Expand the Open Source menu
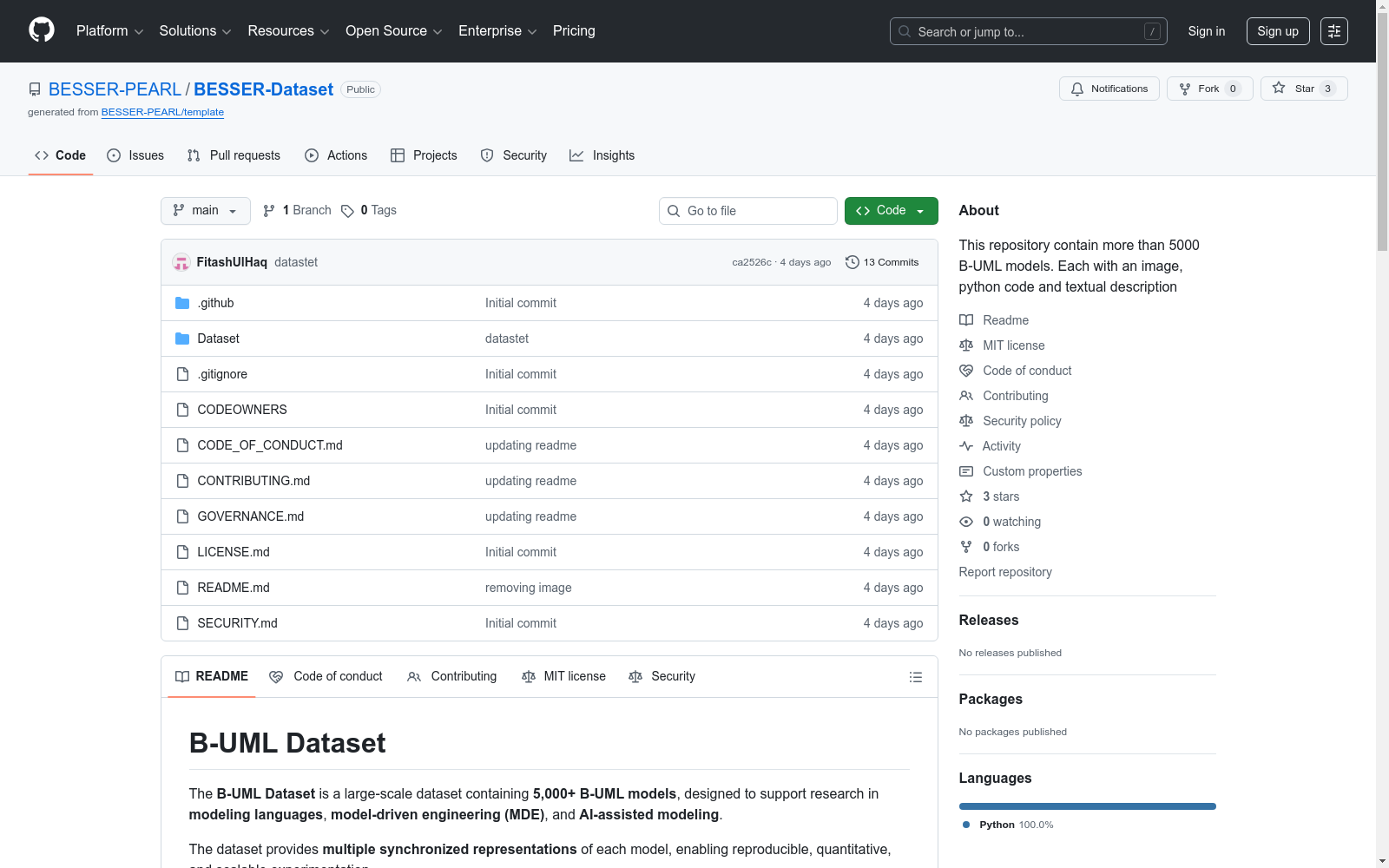 [394, 31]
